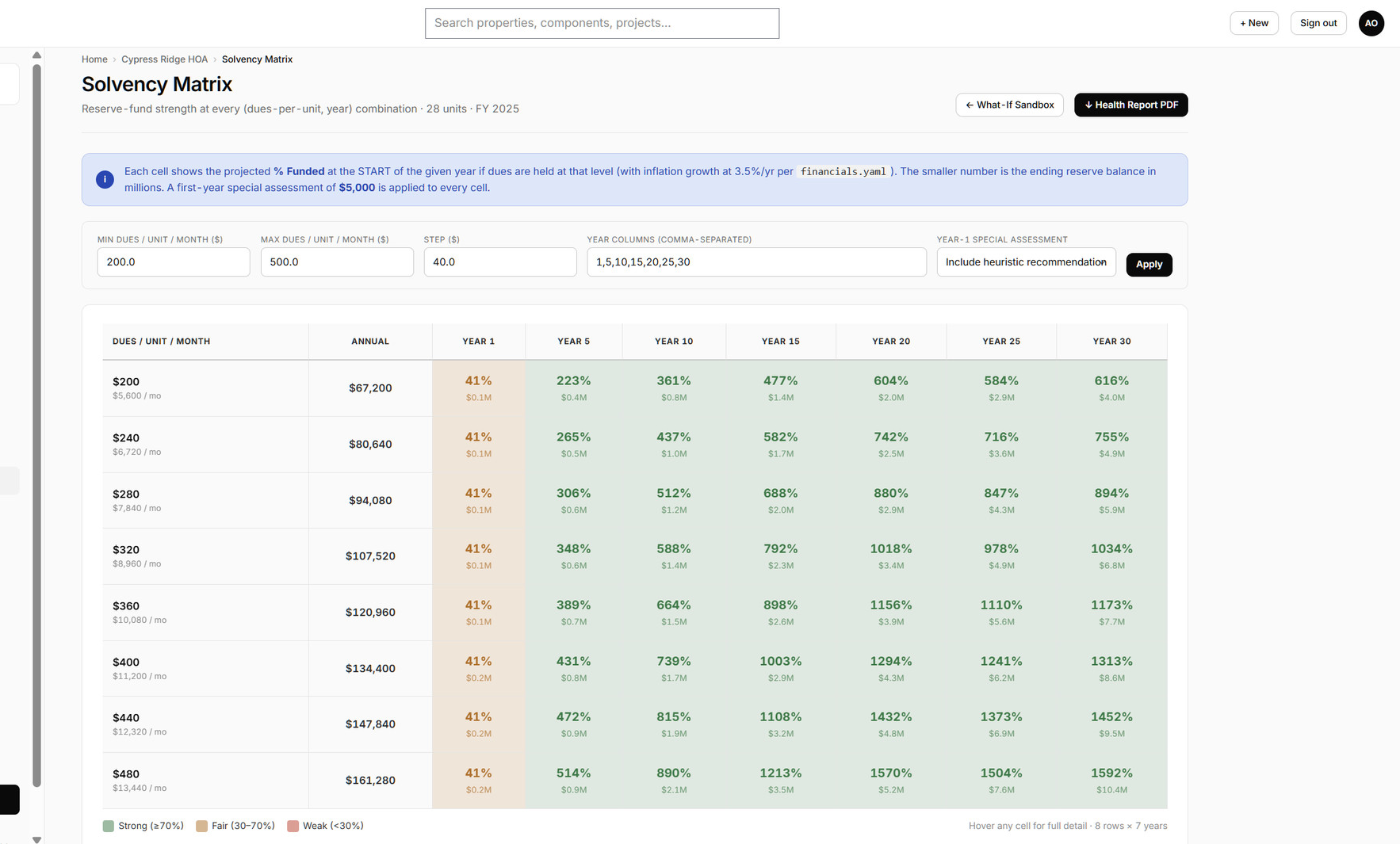
Task: Select the $240 dues row label
Action: (126, 438)
